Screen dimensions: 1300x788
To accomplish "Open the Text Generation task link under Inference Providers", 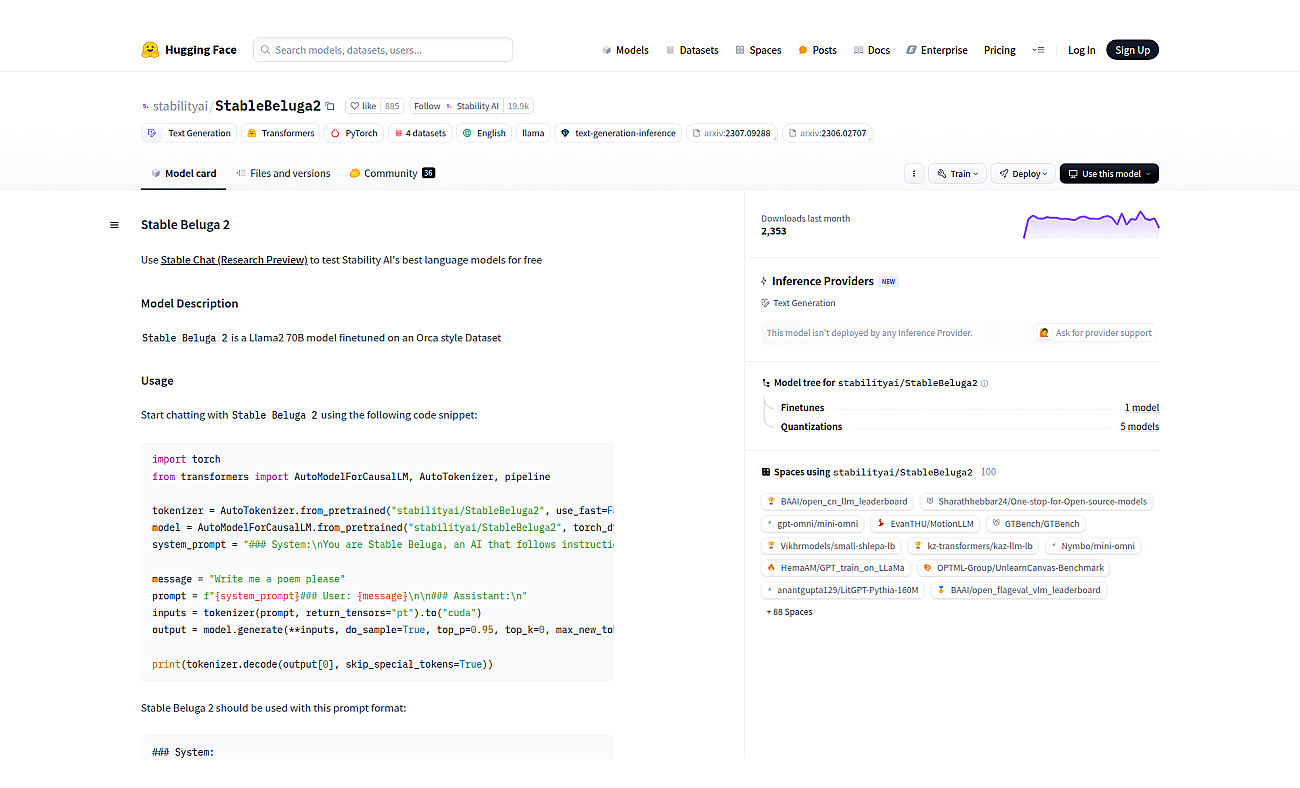I will (798, 303).
